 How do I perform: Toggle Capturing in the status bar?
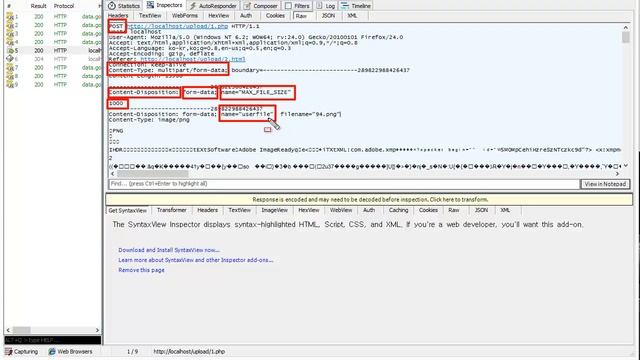(21, 351)
